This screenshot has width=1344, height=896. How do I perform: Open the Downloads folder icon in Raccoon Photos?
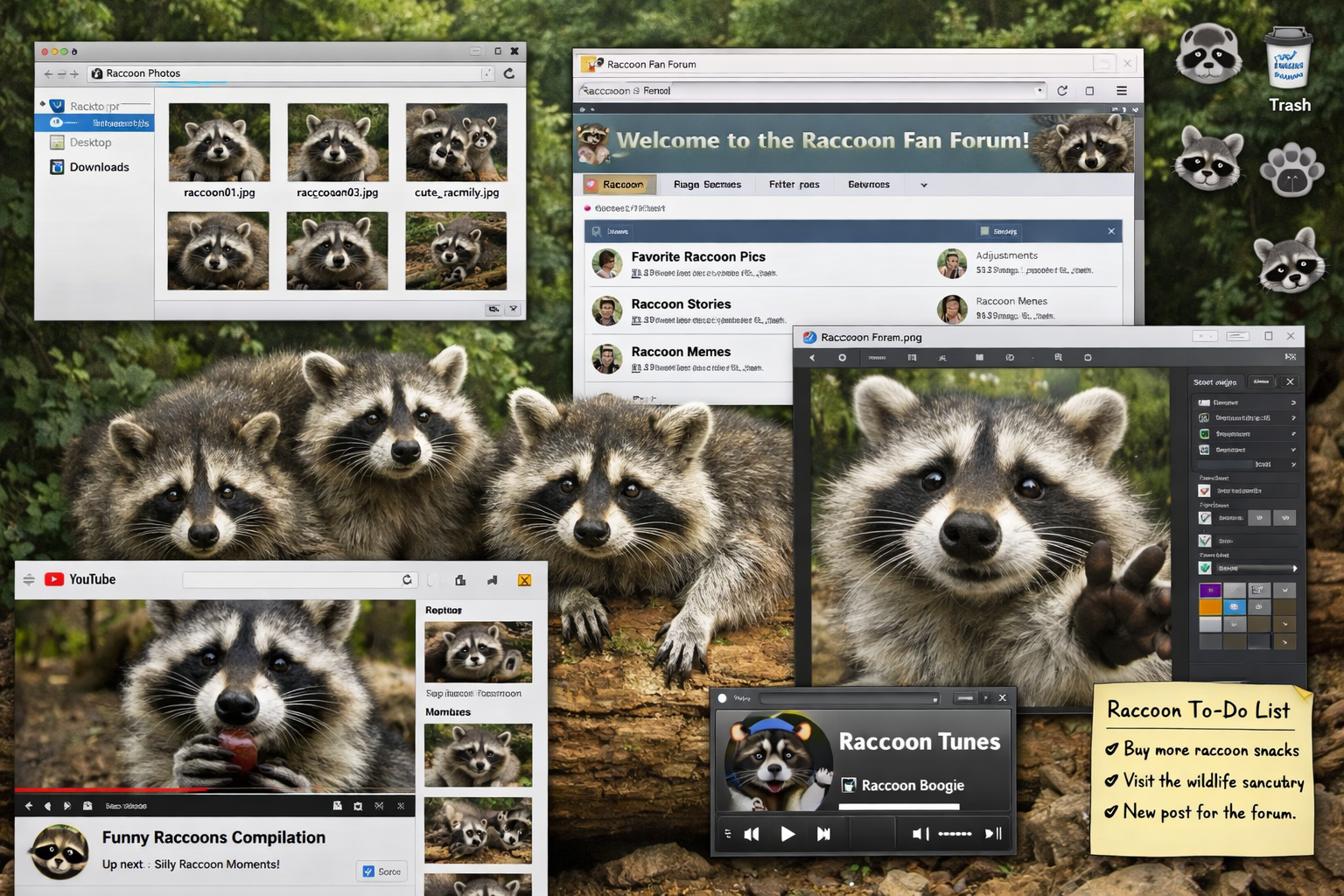57,167
